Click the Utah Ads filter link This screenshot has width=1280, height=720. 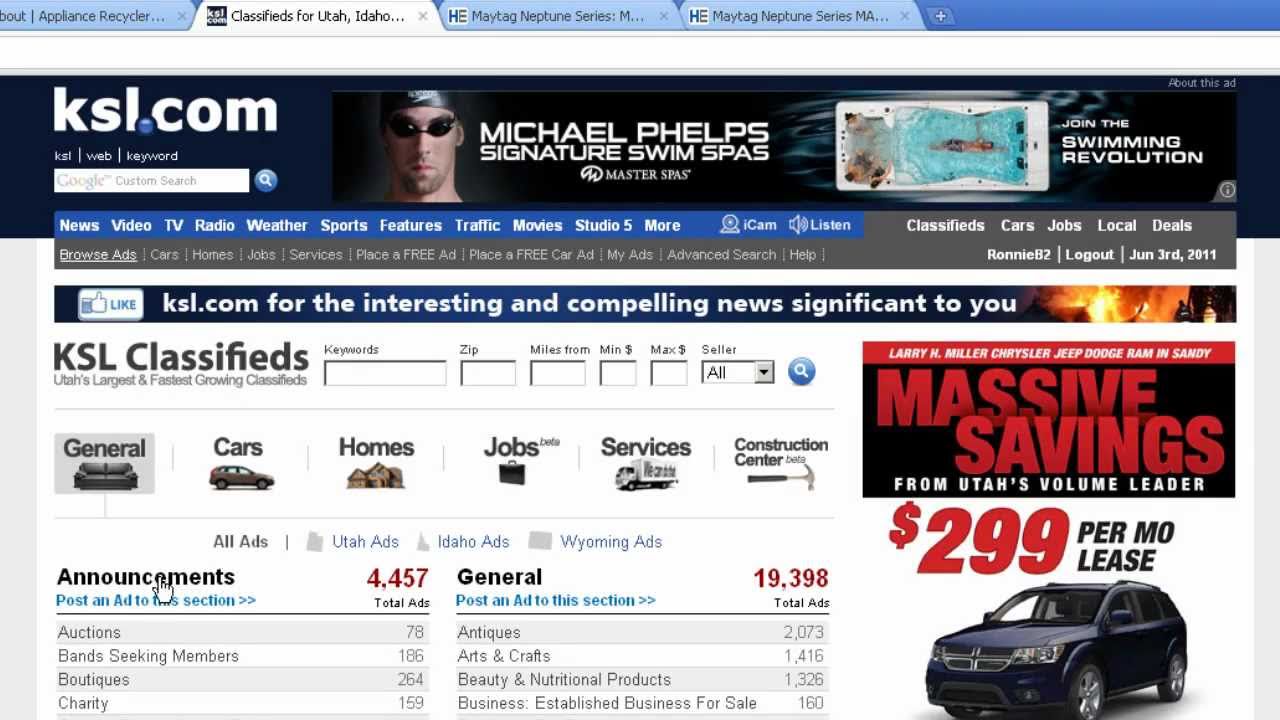[x=365, y=541]
